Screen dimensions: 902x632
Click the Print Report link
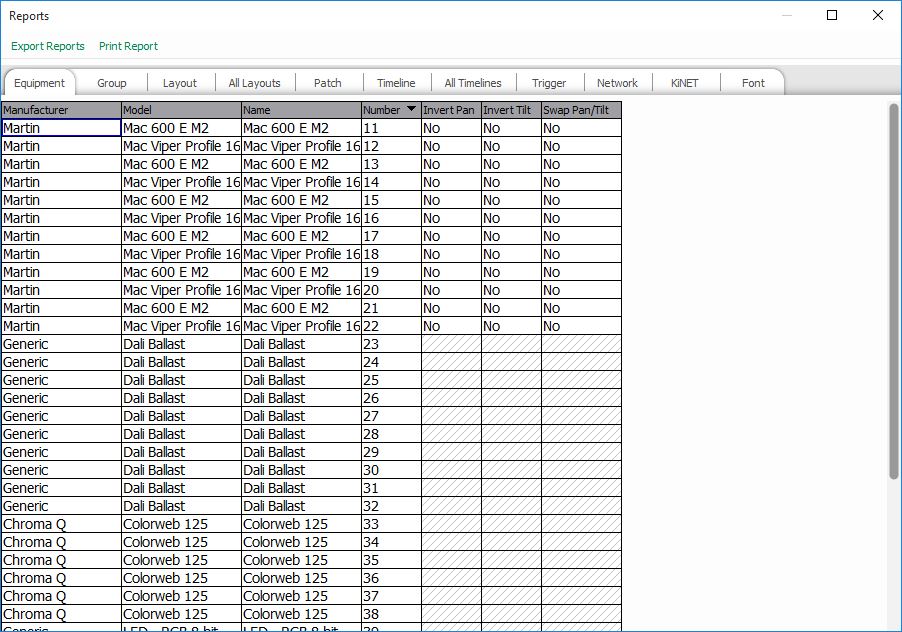click(x=128, y=46)
